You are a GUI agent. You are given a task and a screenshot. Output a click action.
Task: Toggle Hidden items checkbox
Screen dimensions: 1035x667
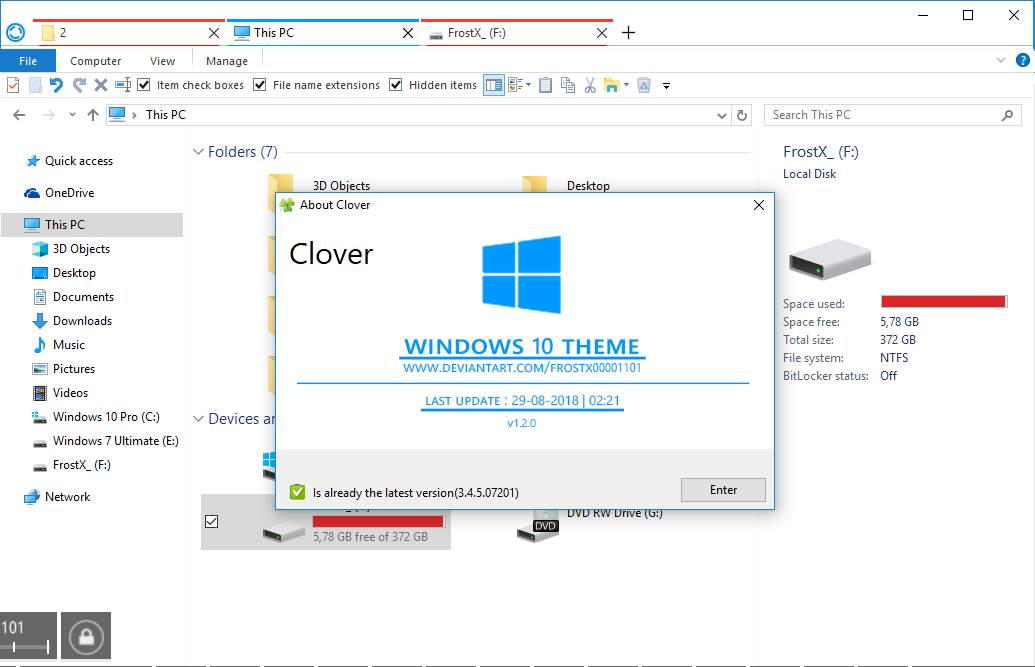click(396, 85)
